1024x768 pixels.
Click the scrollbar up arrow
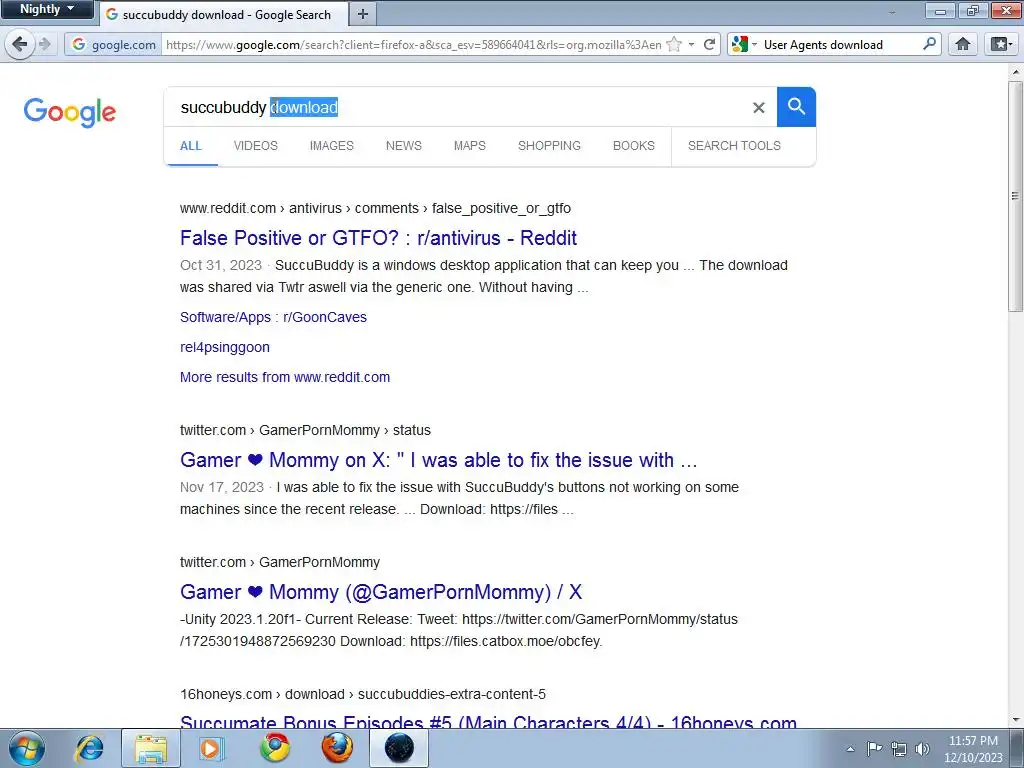coord(1016,71)
